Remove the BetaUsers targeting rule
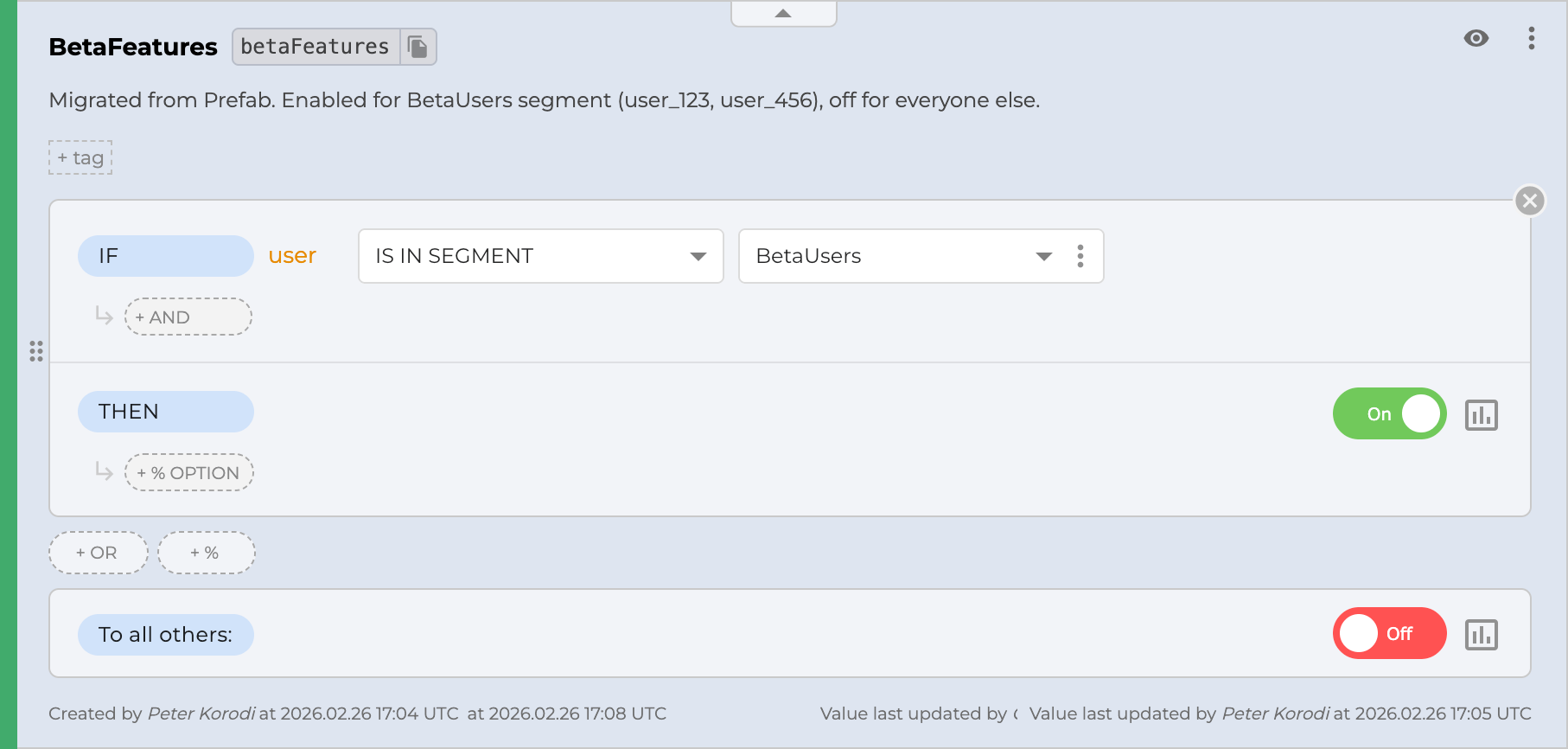The height and width of the screenshot is (749, 1568). 1529,201
